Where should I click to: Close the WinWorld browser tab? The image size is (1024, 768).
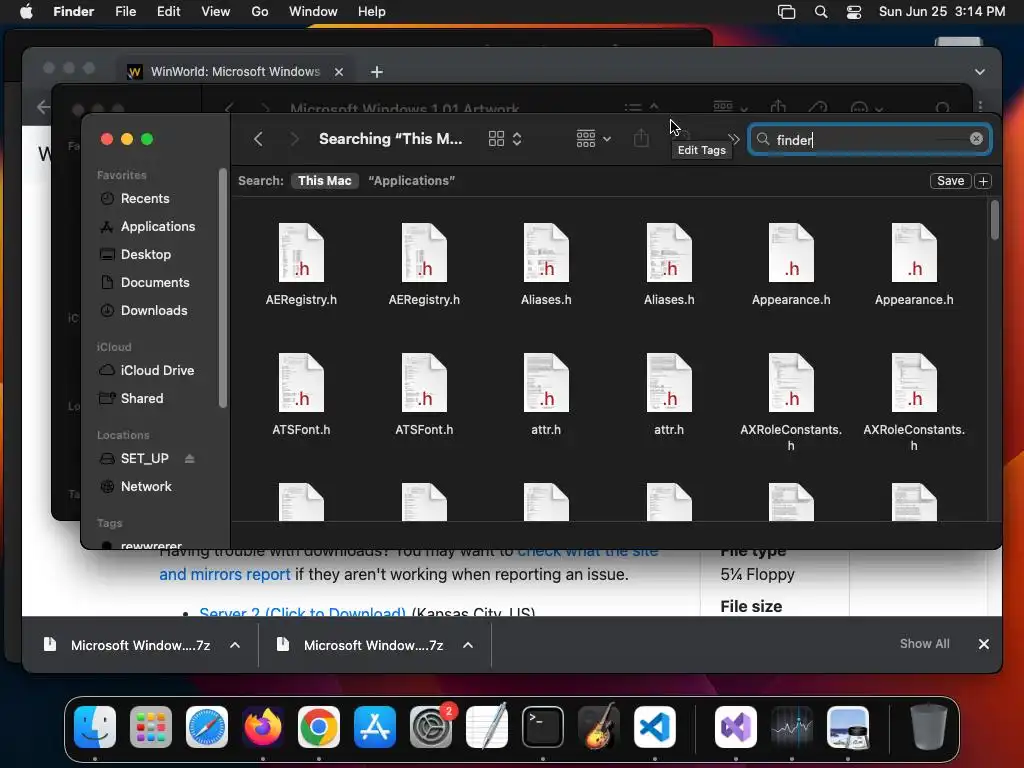pyautogui.click(x=339, y=72)
